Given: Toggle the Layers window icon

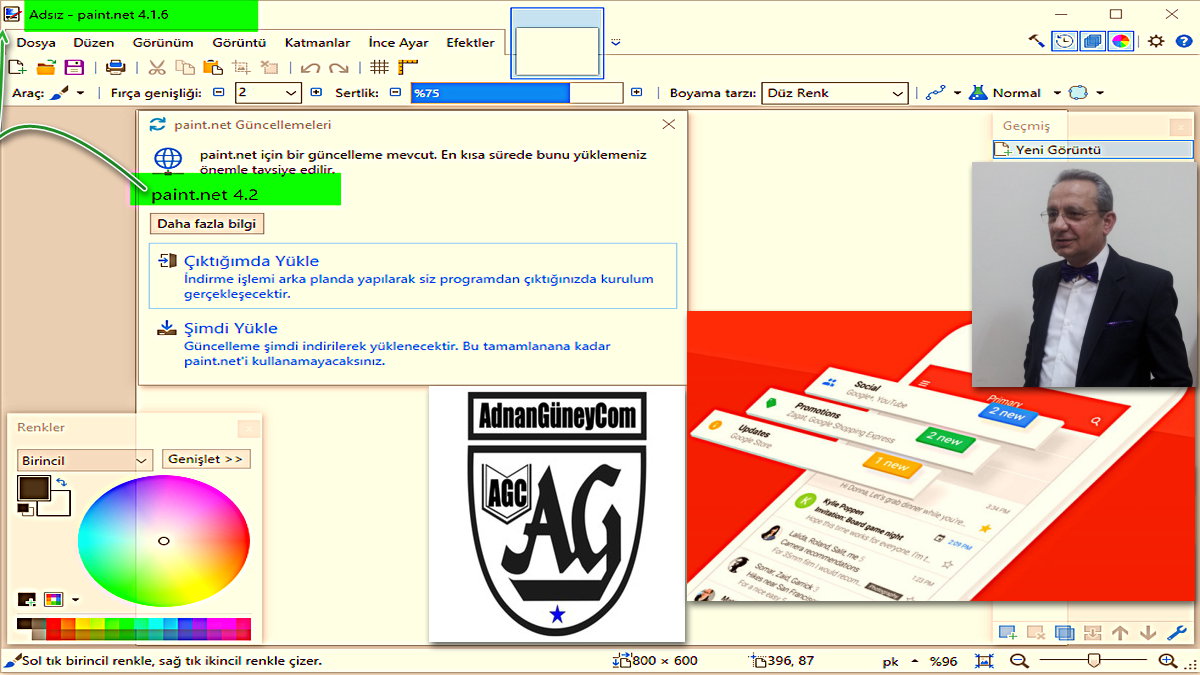Looking at the screenshot, I should click(1093, 41).
